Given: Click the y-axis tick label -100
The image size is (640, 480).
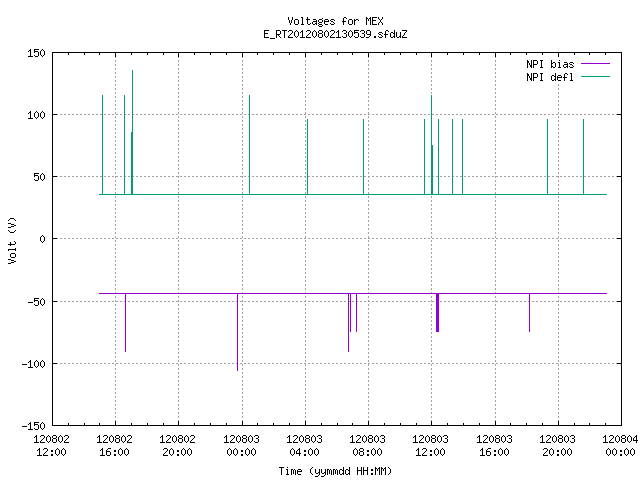Looking at the screenshot, I should click(33, 364).
